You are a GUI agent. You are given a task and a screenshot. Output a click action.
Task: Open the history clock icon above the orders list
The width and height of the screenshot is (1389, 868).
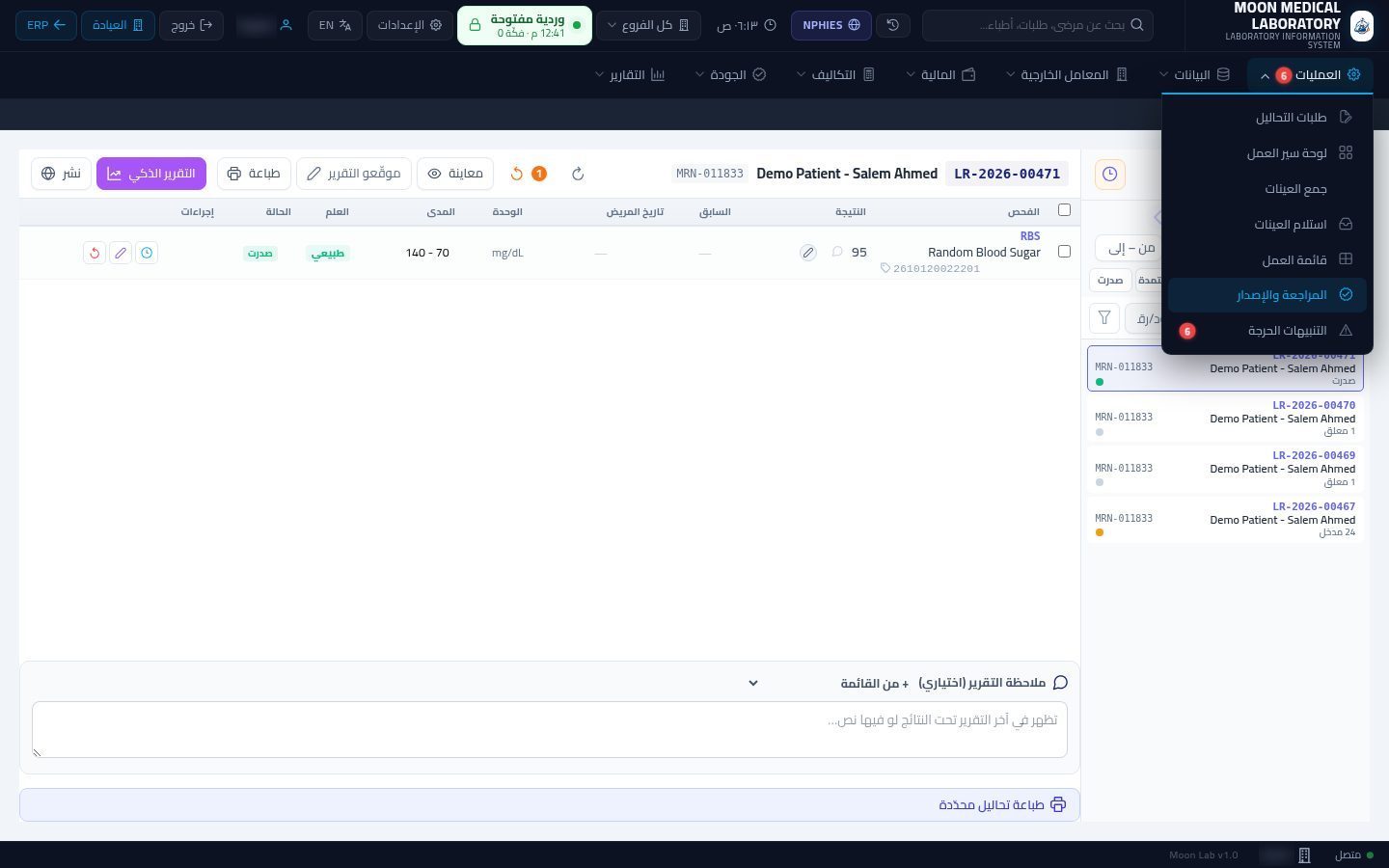coord(1109,174)
